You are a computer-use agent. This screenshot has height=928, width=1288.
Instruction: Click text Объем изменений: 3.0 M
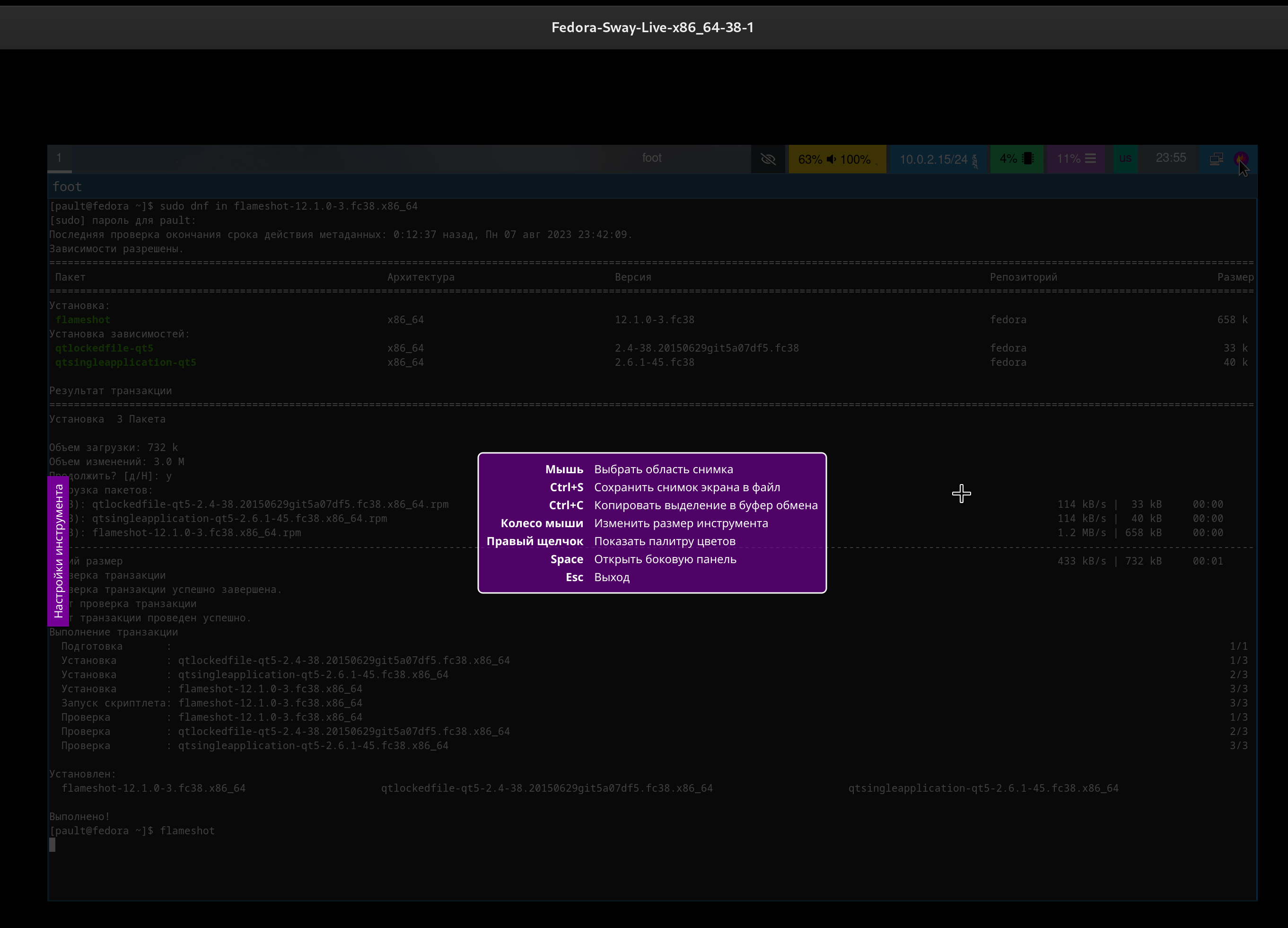click(x=116, y=462)
